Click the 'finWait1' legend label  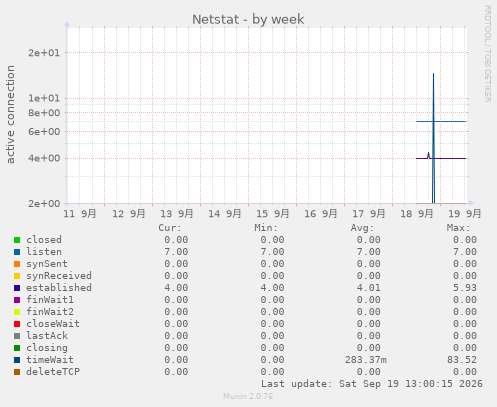coord(50,300)
